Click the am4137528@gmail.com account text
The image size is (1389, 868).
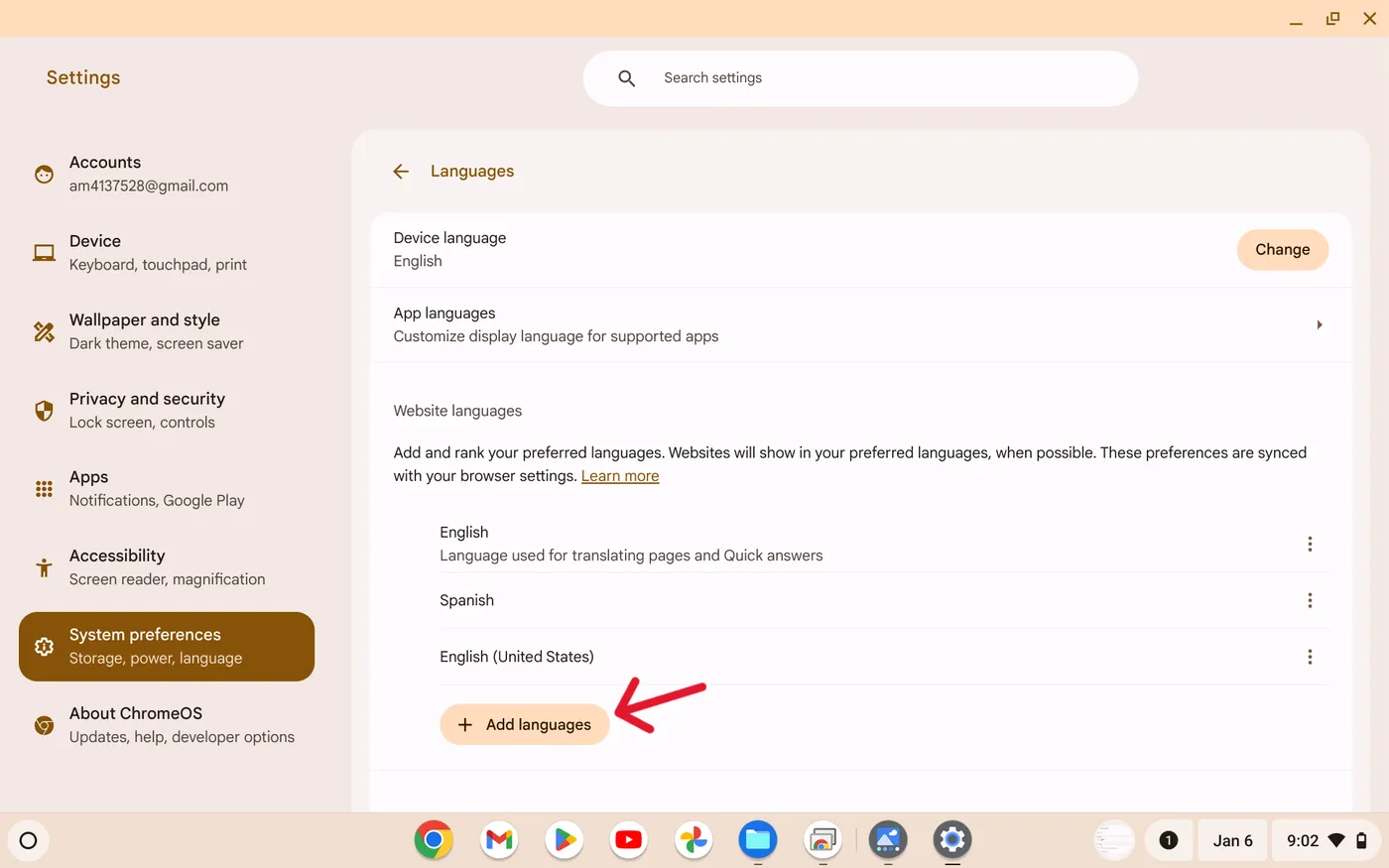point(149,186)
